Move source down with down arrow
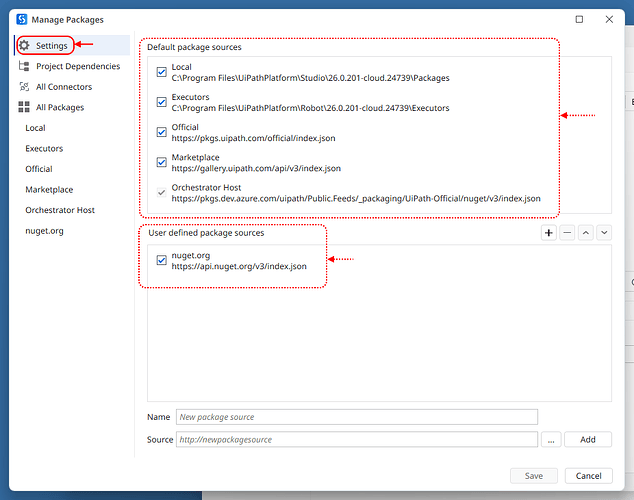This screenshot has height=500, width=634. (604, 233)
